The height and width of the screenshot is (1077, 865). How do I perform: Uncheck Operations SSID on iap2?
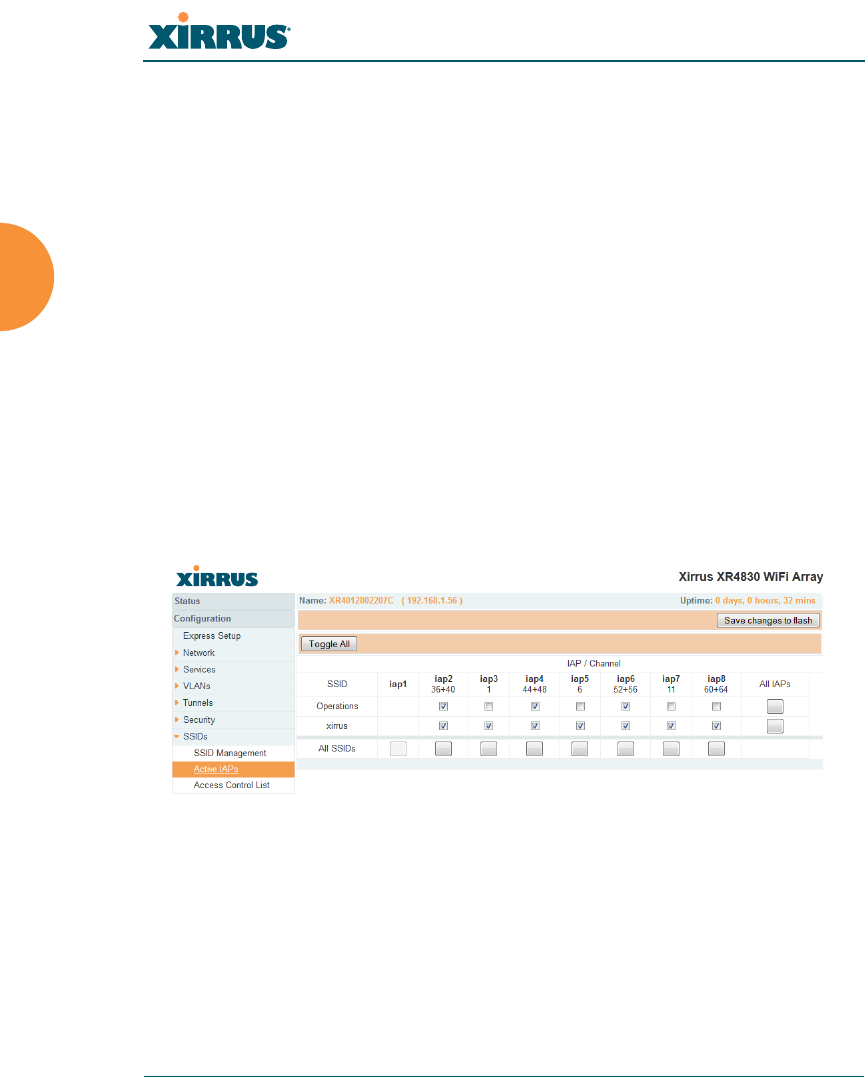coord(443,706)
